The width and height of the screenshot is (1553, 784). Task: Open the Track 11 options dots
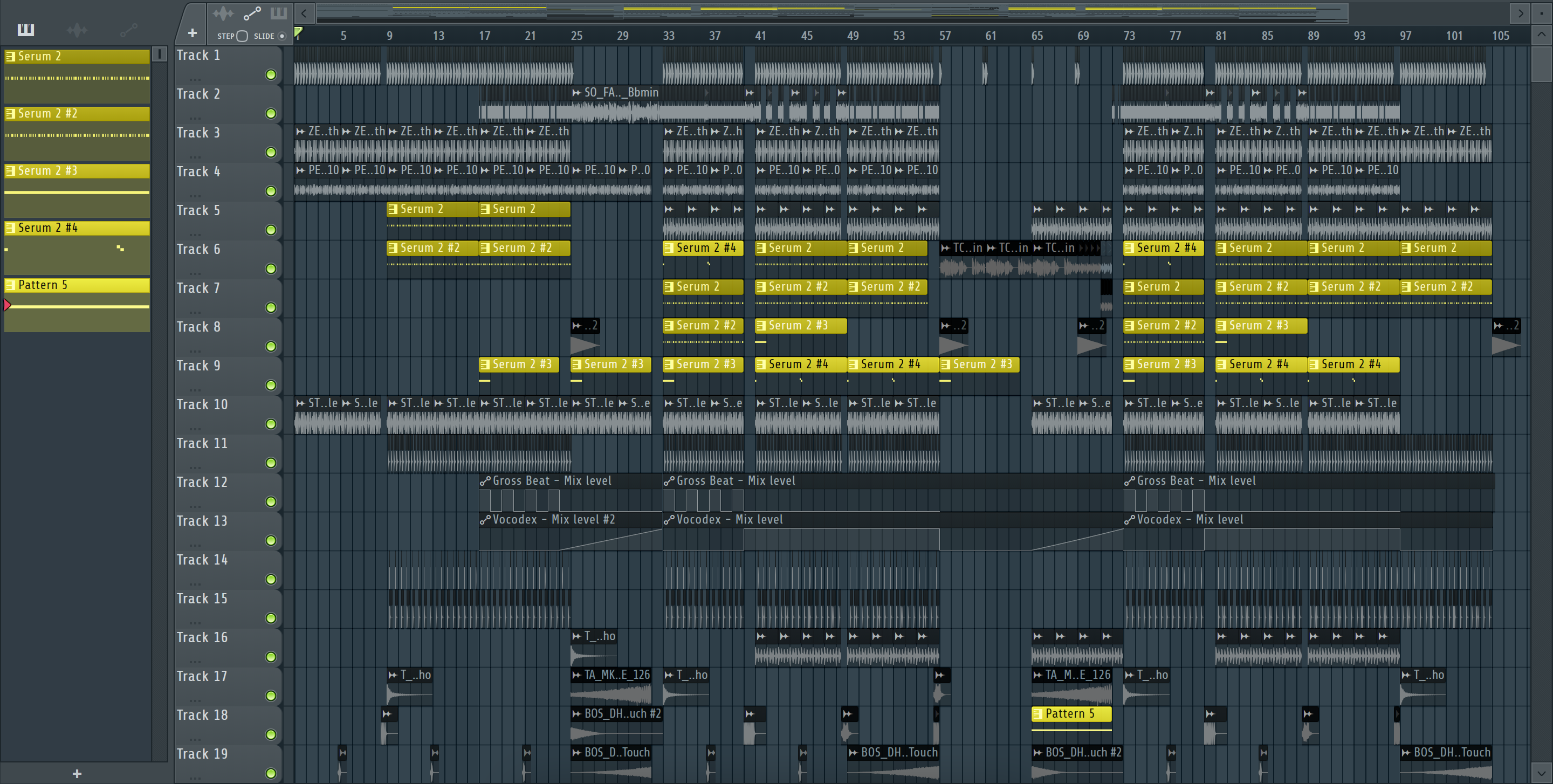point(195,467)
